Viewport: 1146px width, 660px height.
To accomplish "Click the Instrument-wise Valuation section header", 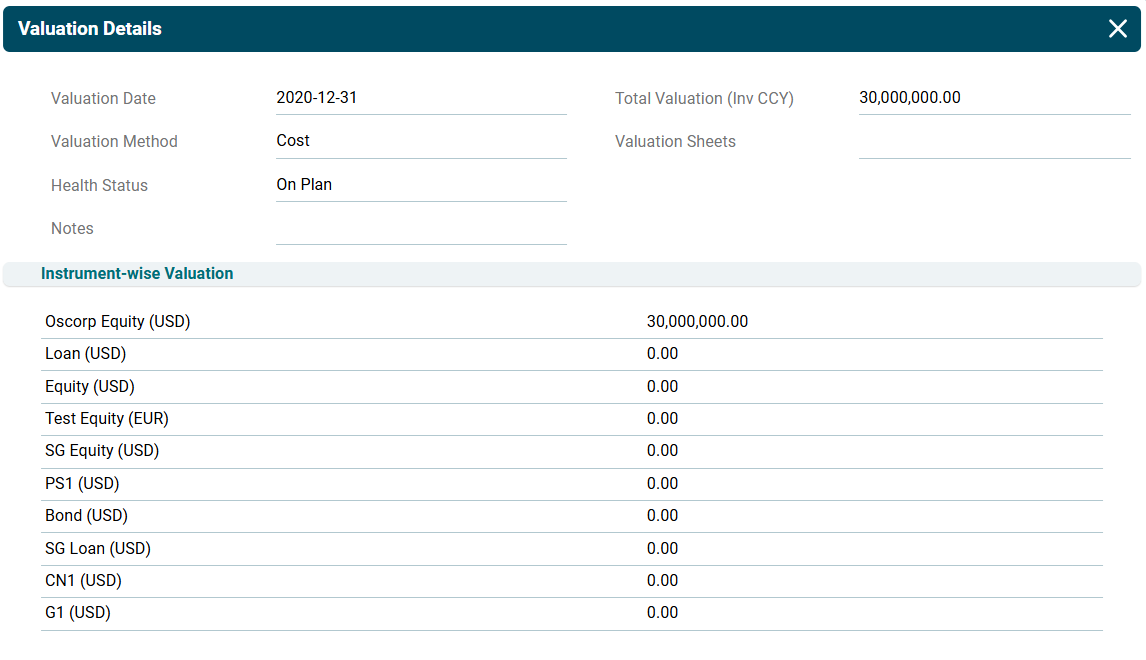I will point(137,274).
